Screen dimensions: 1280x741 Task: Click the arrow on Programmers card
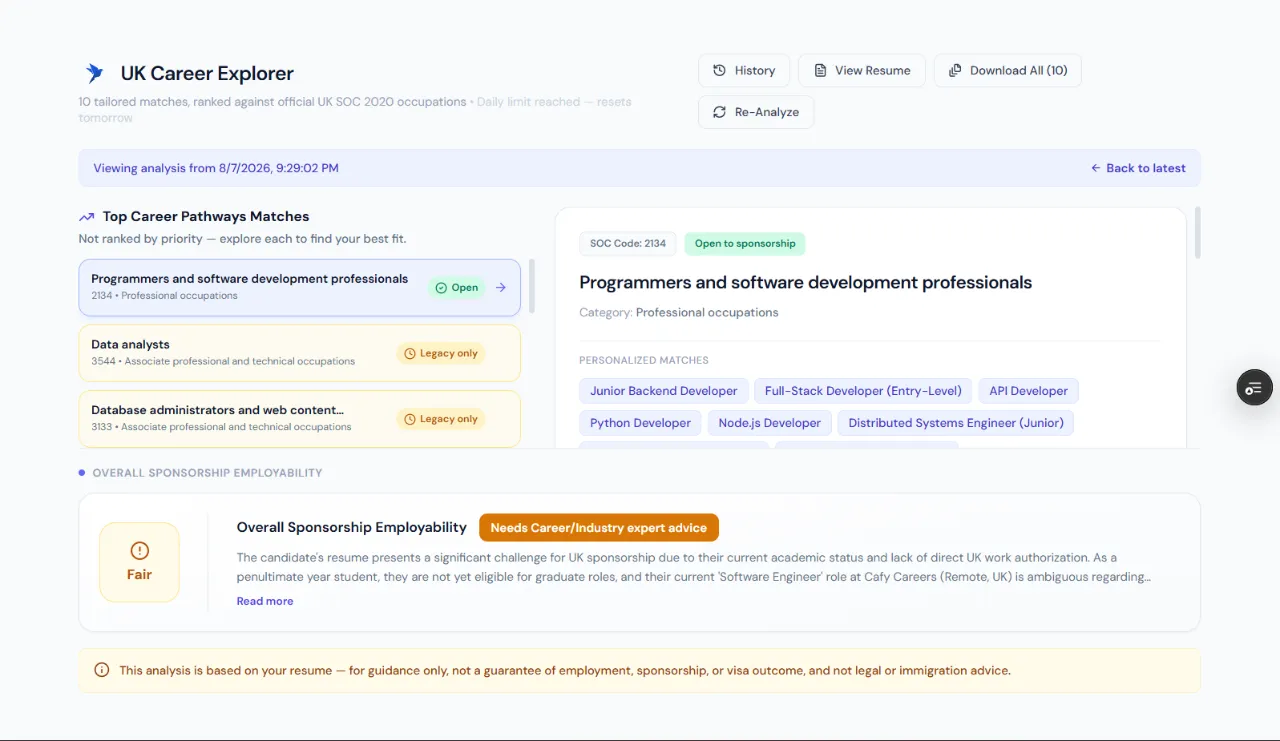[x=501, y=288]
